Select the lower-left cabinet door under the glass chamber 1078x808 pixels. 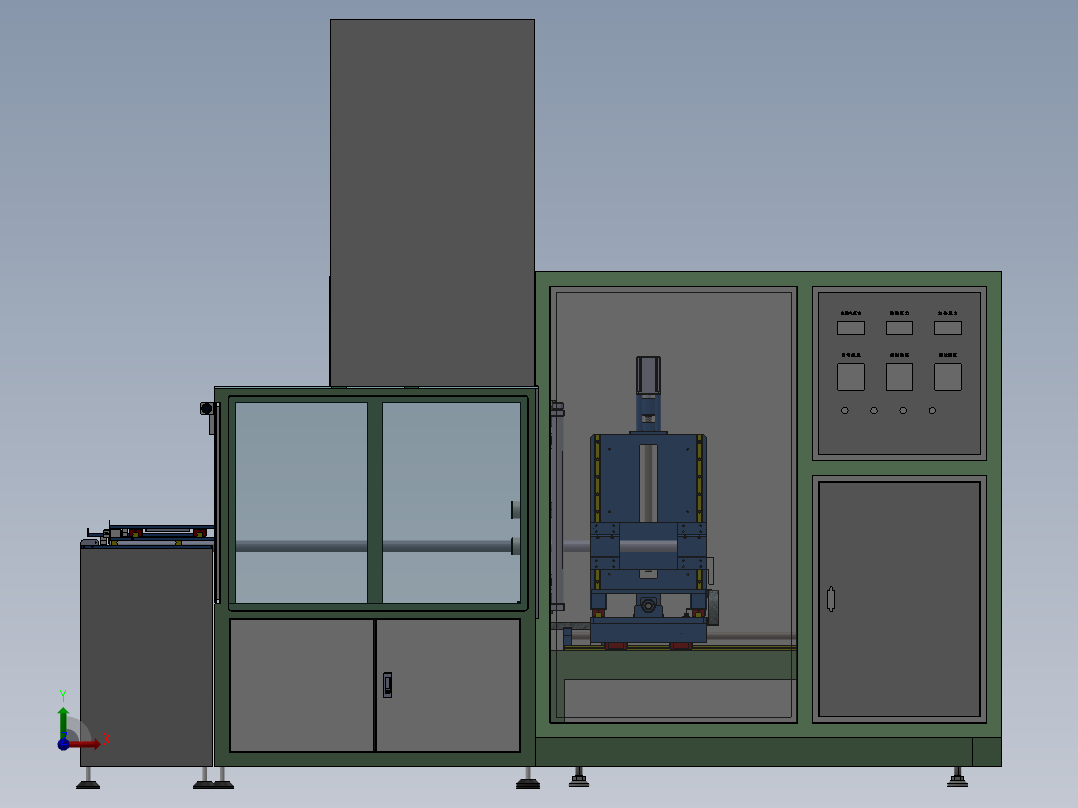tap(302, 685)
